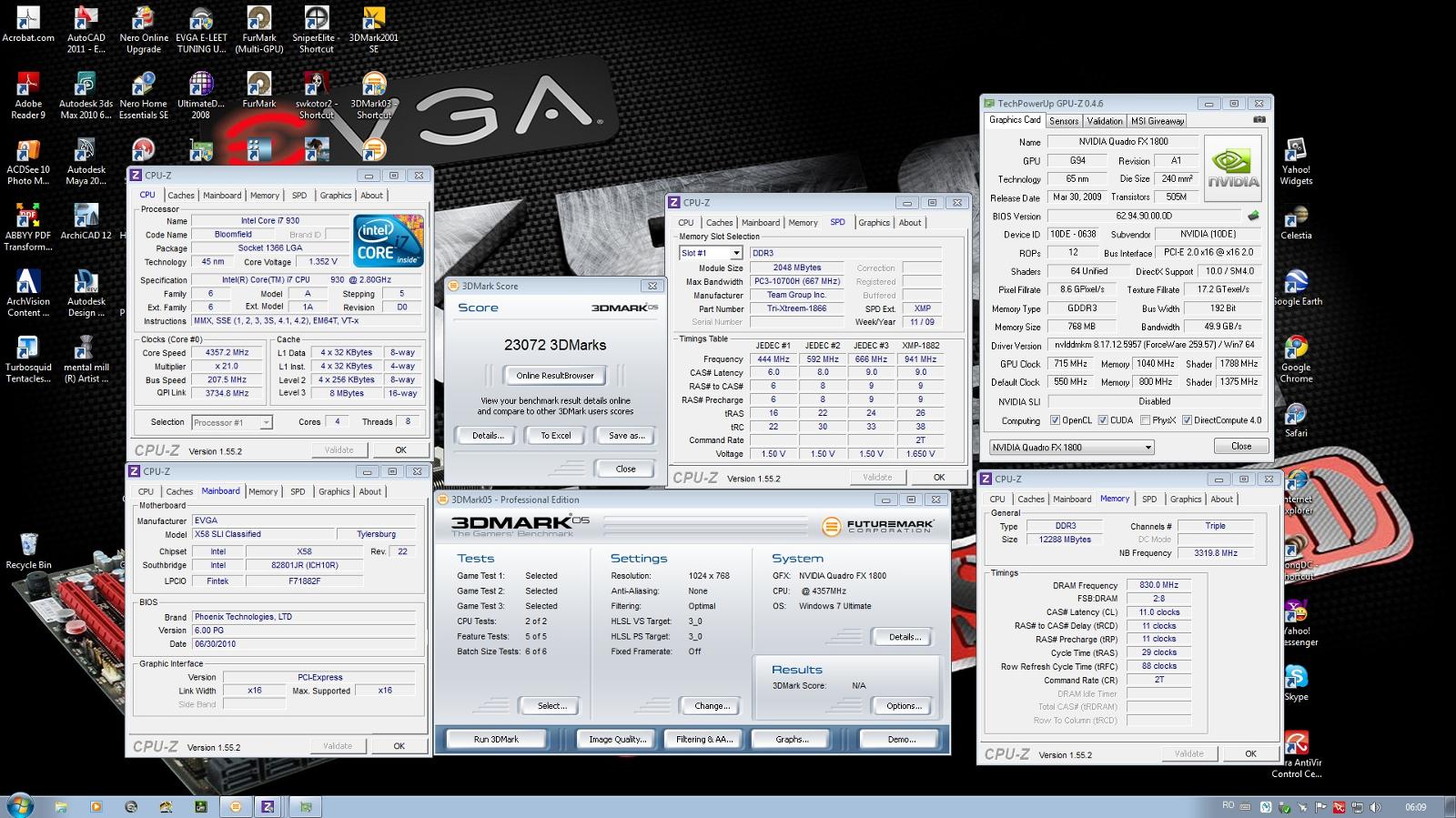
Task: Click the Demo... button in 3DMark05
Action: point(901,739)
